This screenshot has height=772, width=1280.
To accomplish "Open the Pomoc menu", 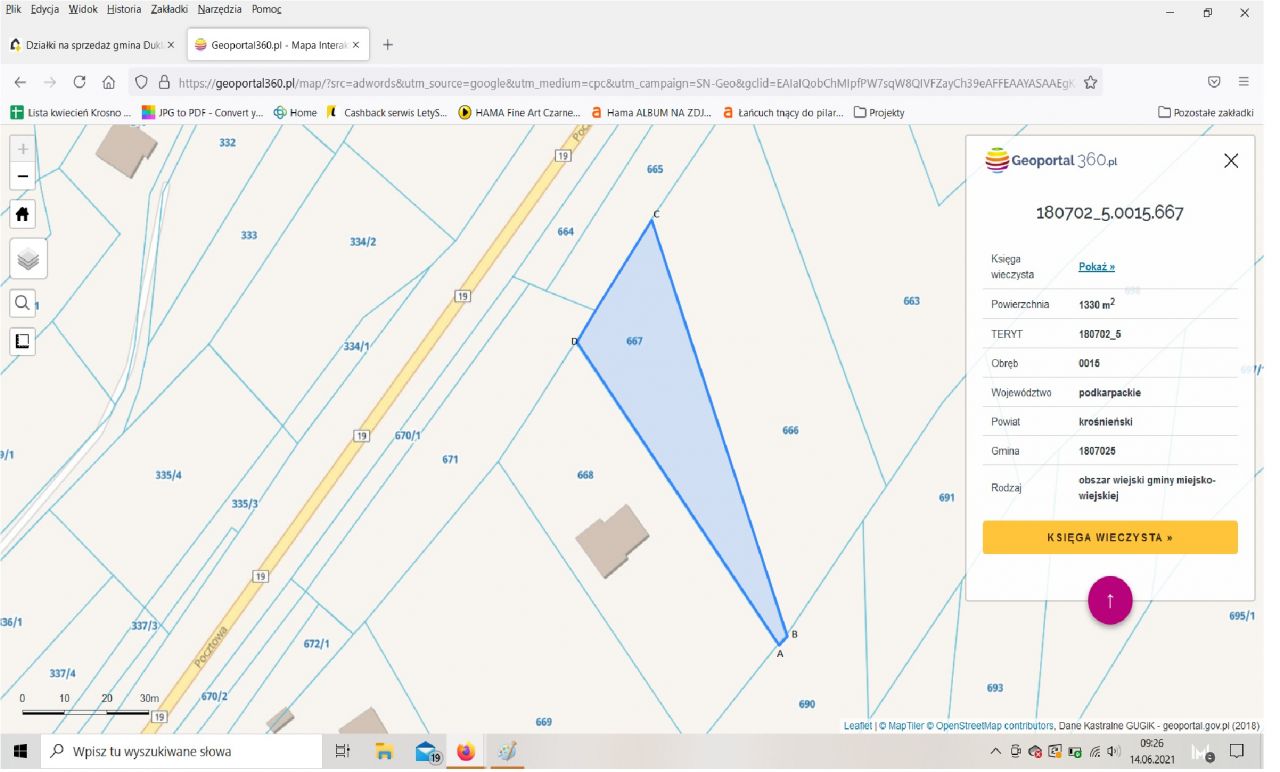I will coord(267,9).
